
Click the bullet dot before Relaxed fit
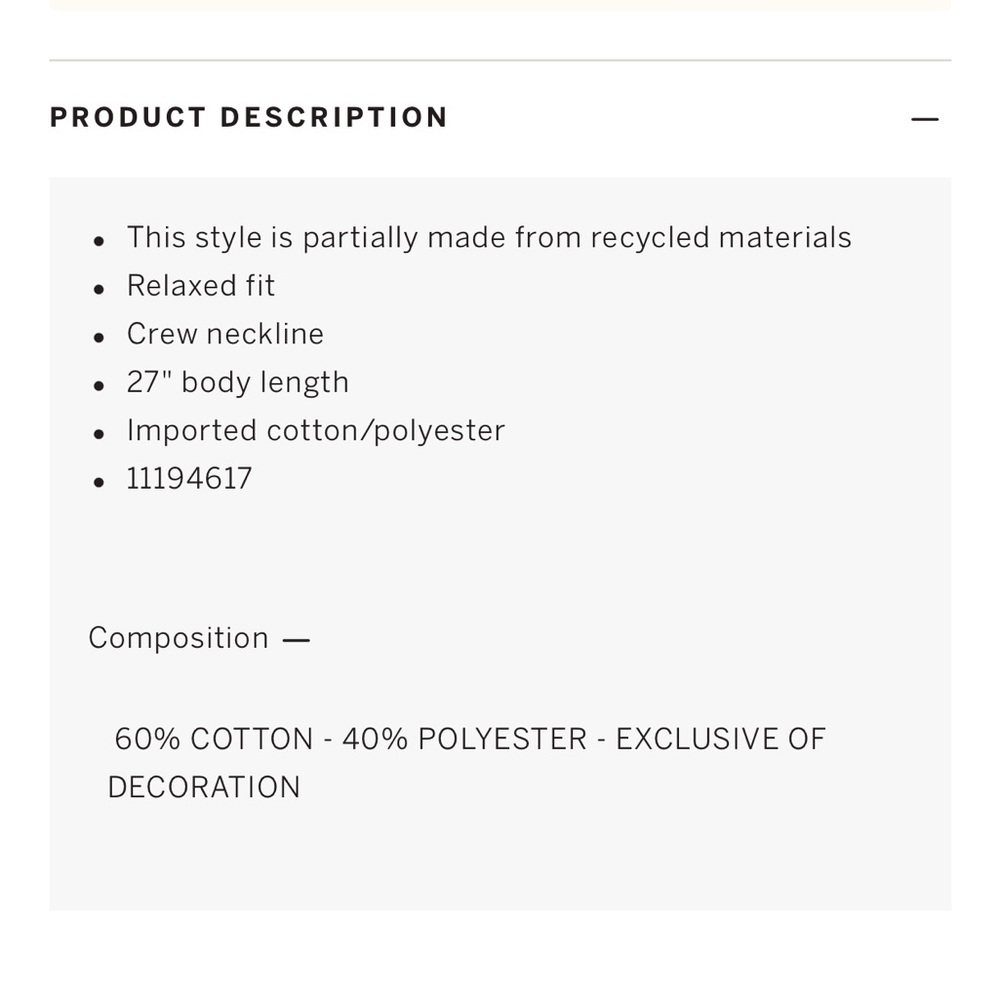tap(98, 290)
